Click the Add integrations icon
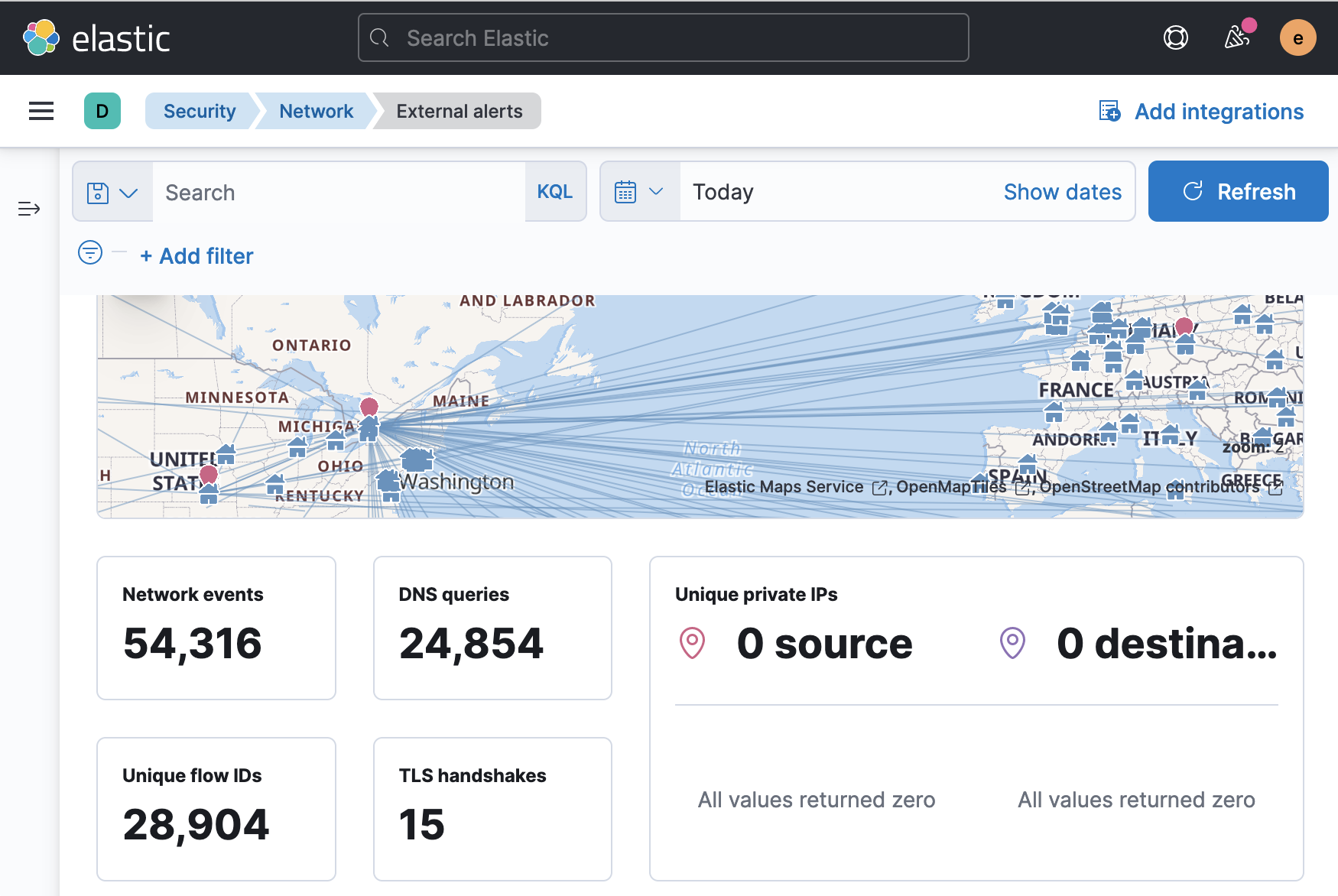 pos(1109,112)
